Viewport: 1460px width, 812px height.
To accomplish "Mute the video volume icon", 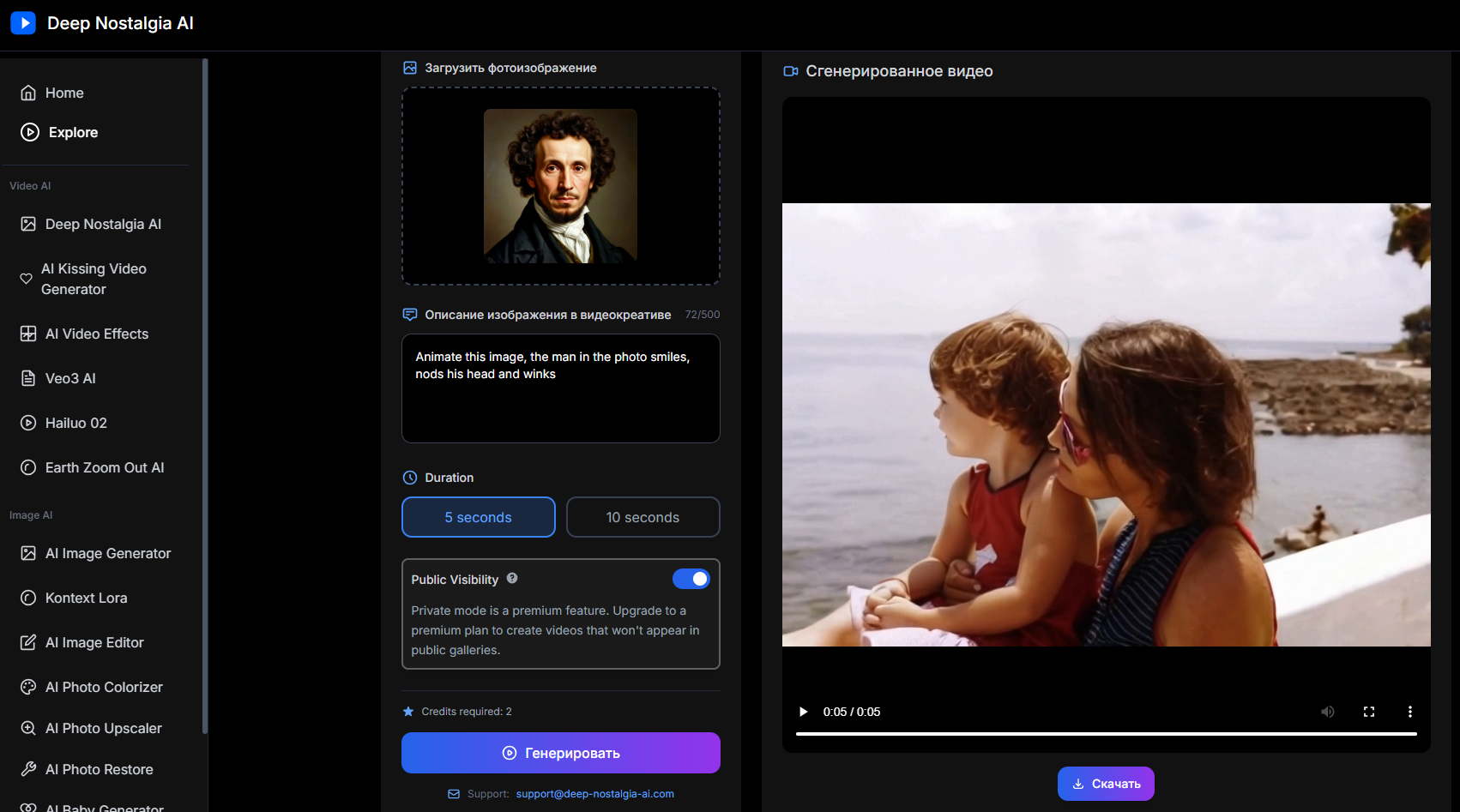I will click(1327, 712).
